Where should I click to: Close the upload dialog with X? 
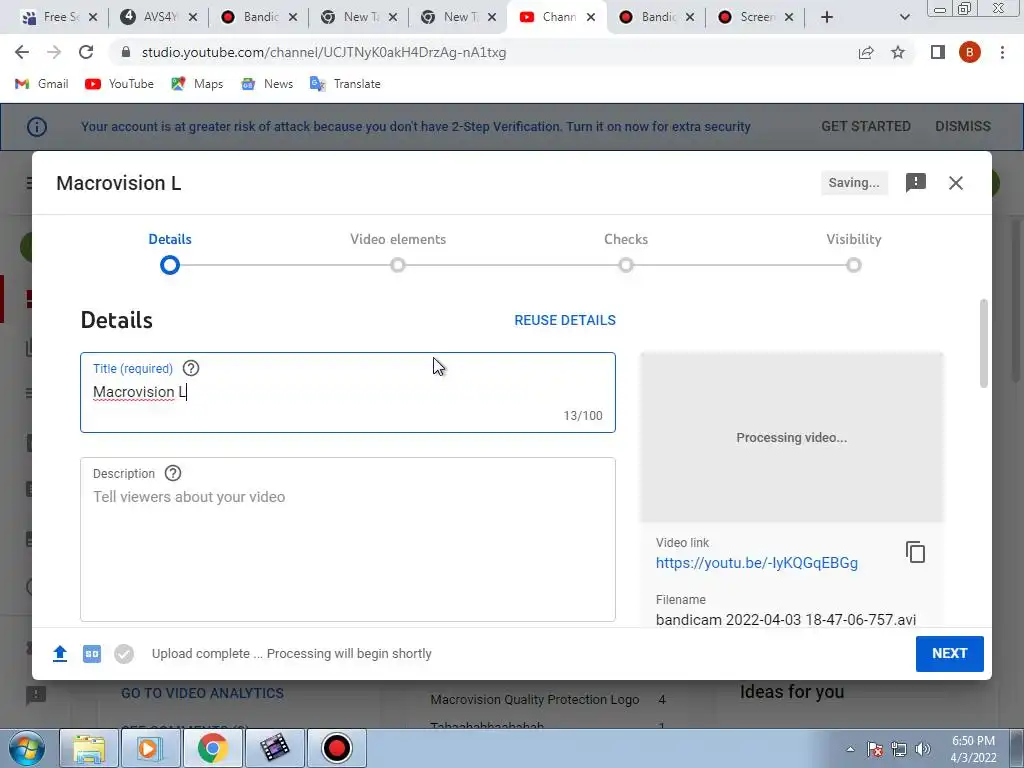pos(955,183)
